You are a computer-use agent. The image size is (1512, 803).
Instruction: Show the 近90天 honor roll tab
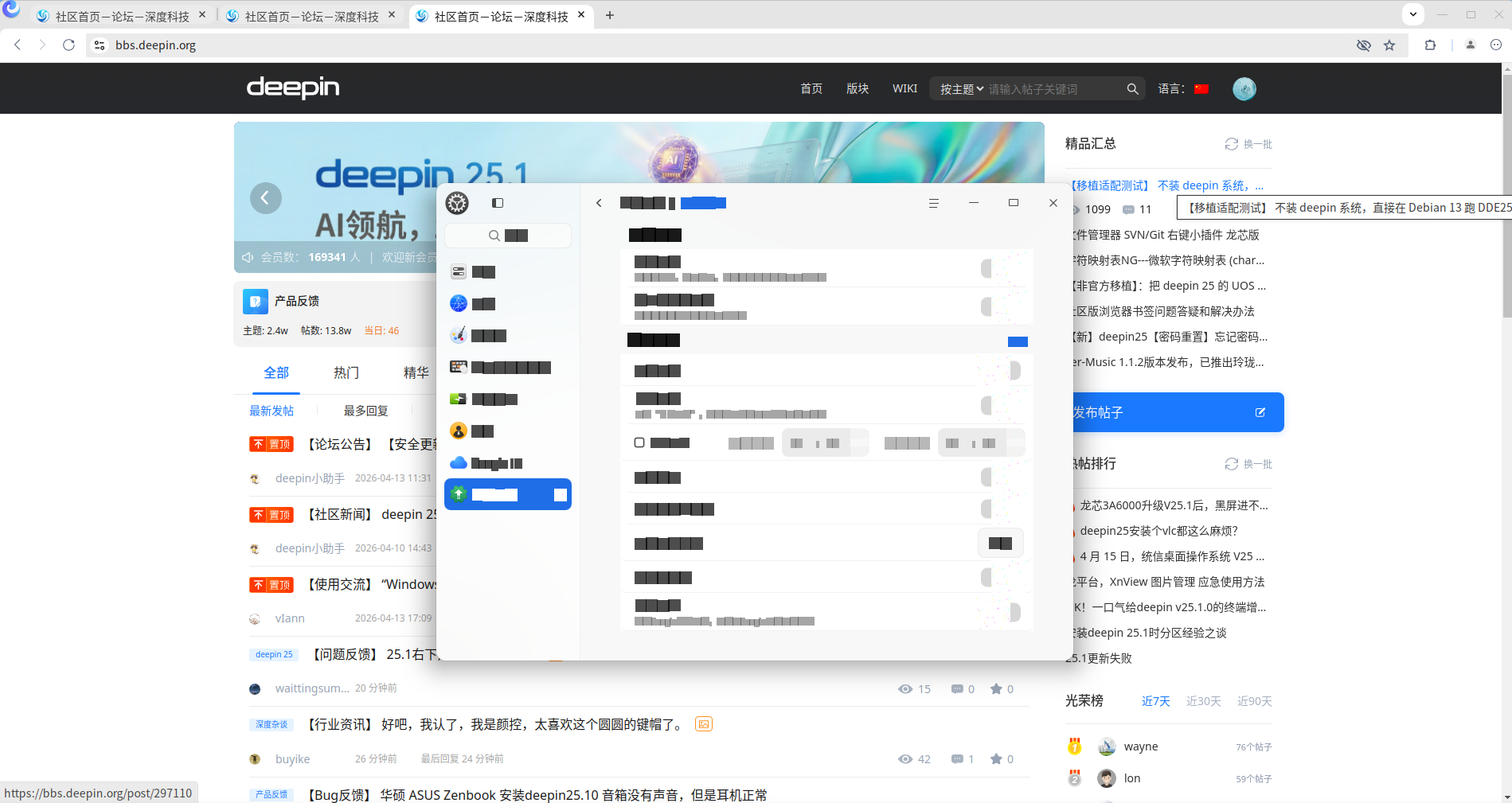coord(1255,701)
